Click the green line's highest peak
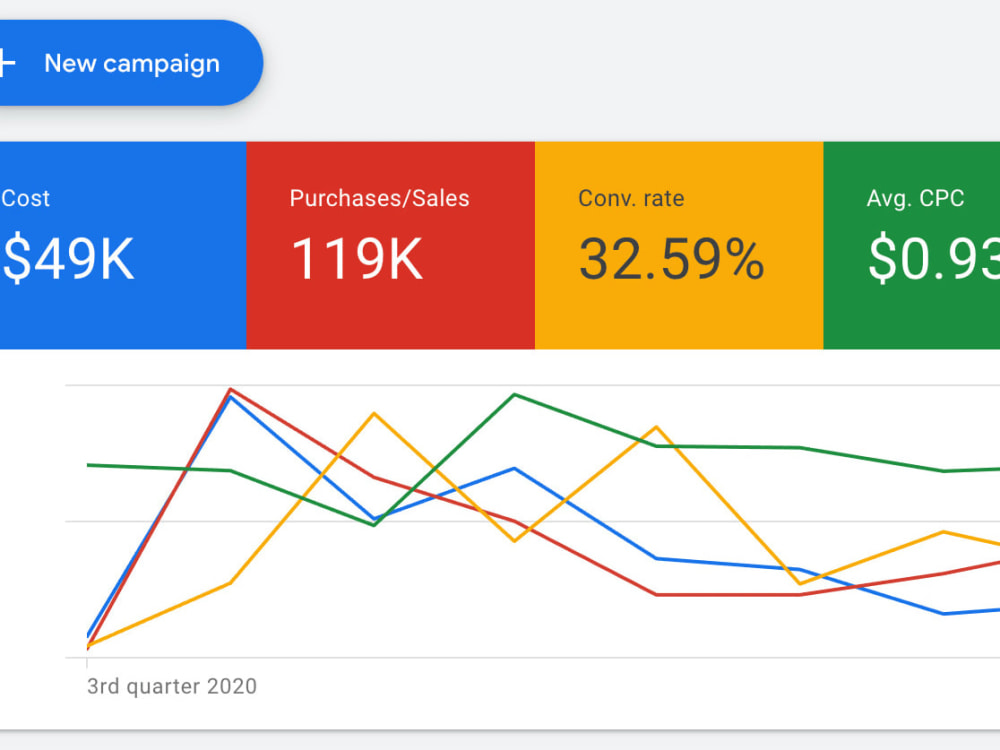 515,395
